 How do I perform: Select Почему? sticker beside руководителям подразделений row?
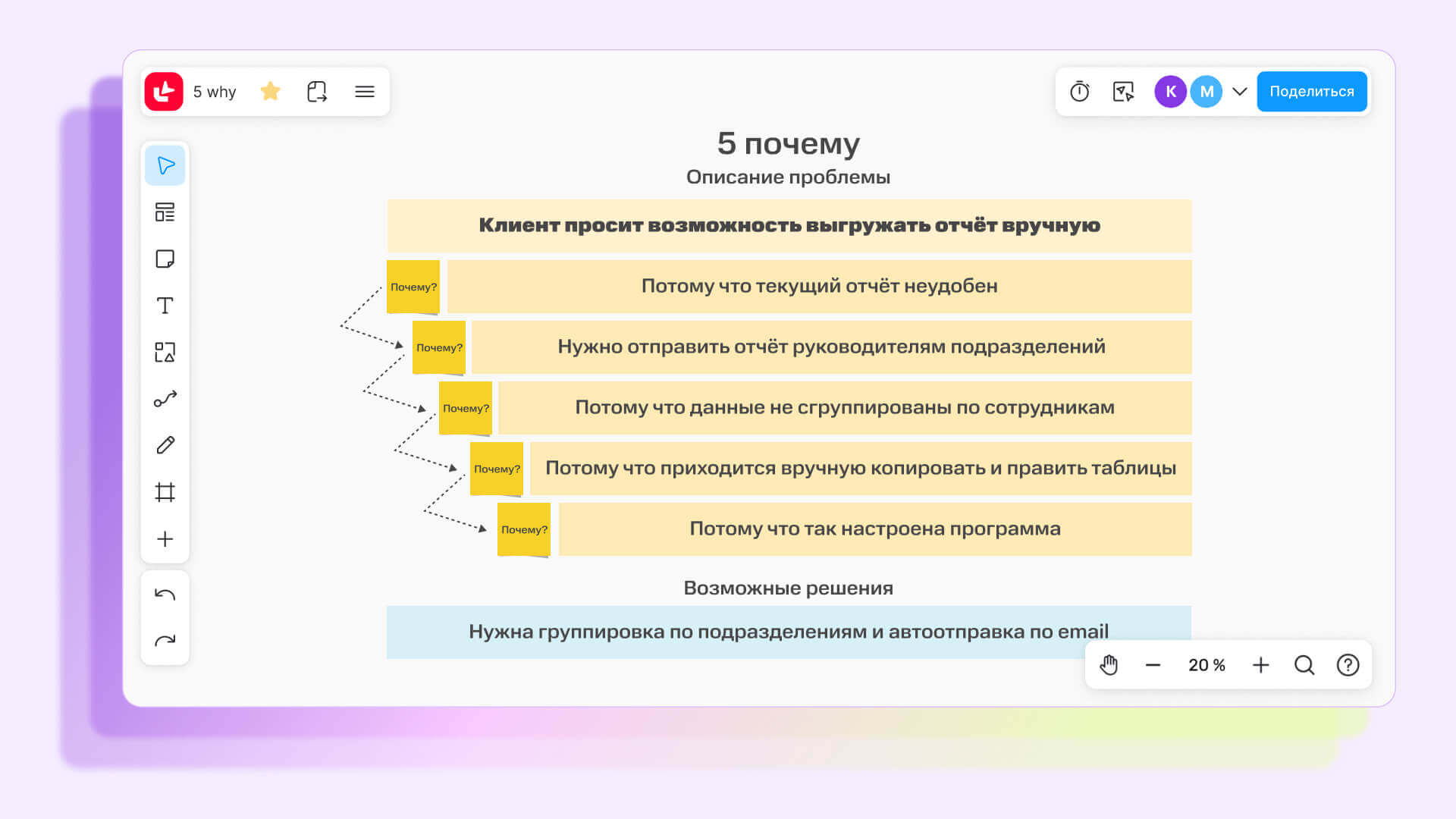pyautogui.click(x=439, y=347)
